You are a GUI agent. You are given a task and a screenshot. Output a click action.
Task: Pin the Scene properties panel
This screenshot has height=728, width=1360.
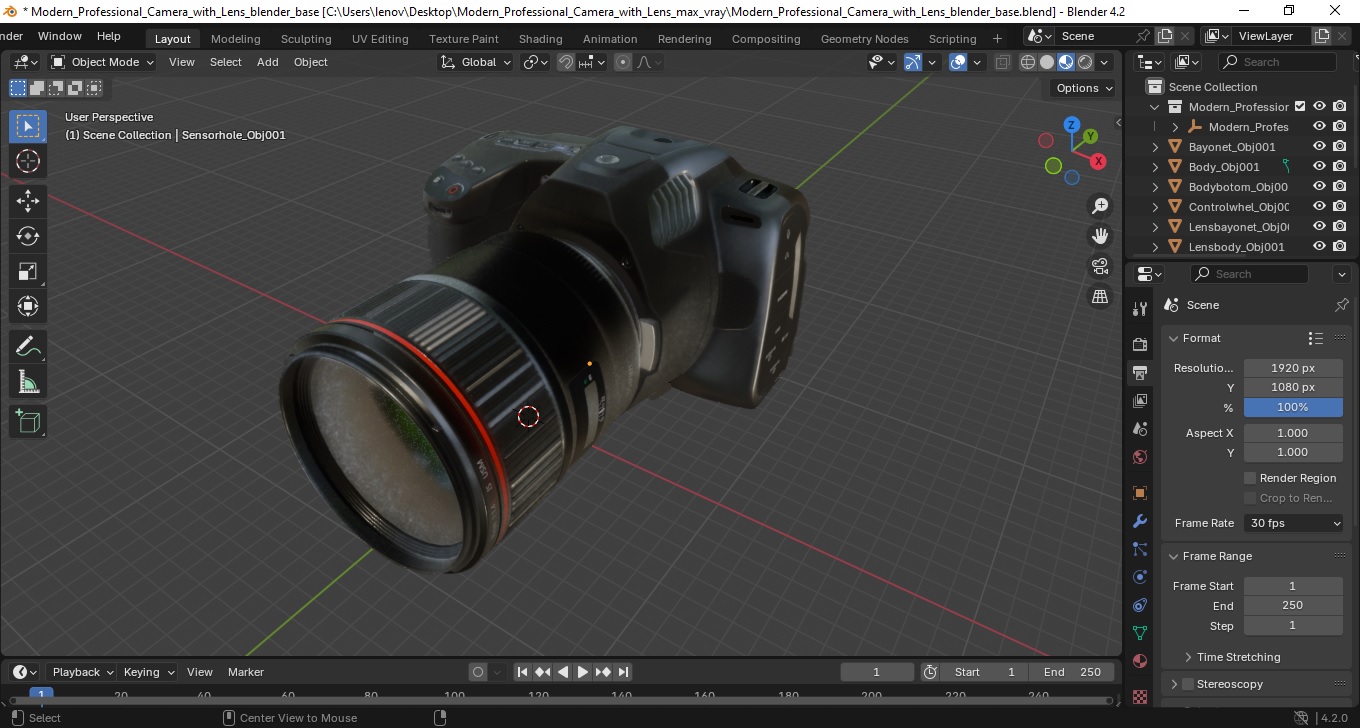[x=1342, y=305]
